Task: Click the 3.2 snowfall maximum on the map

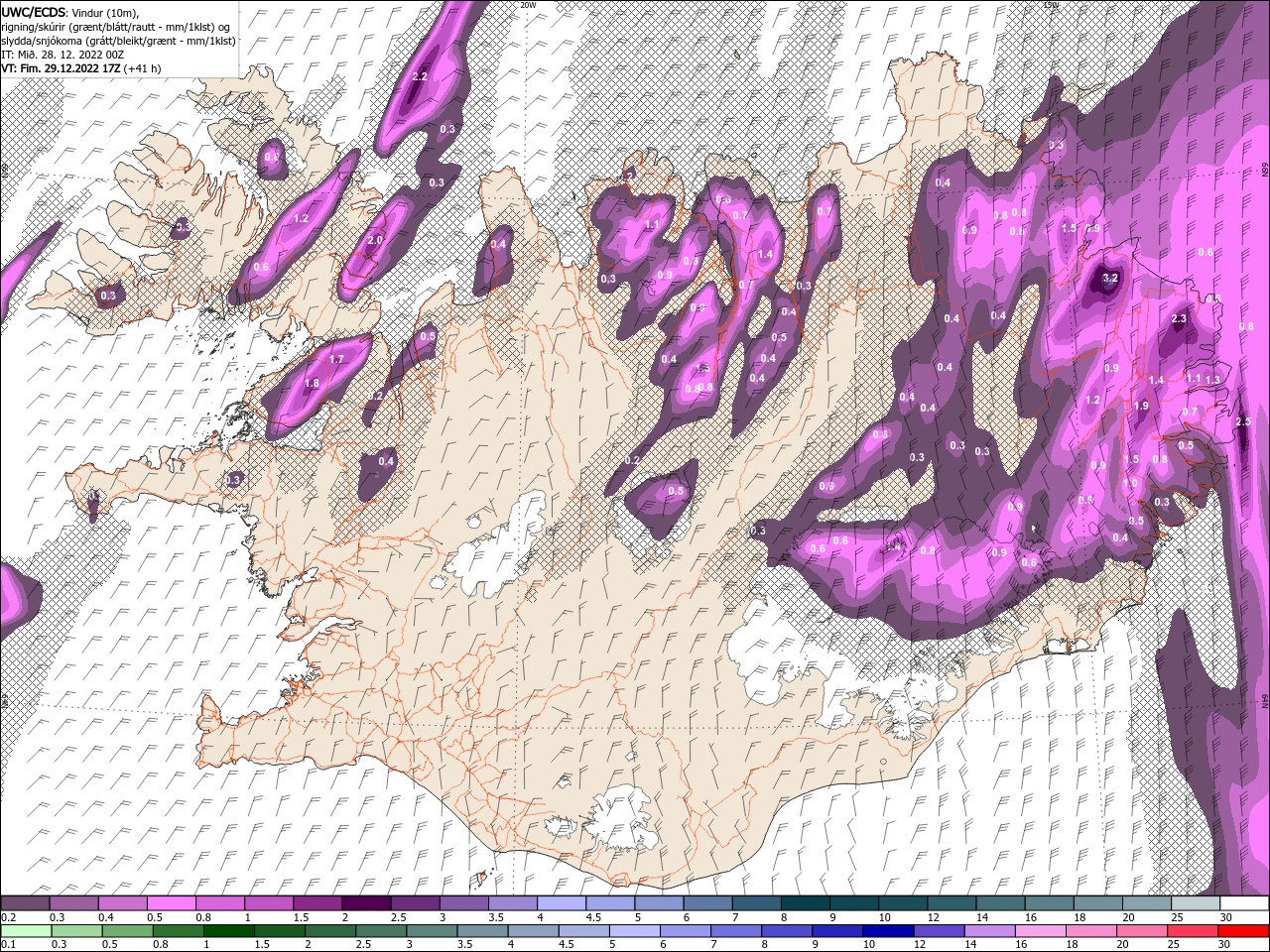Action: tap(1110, 279)
